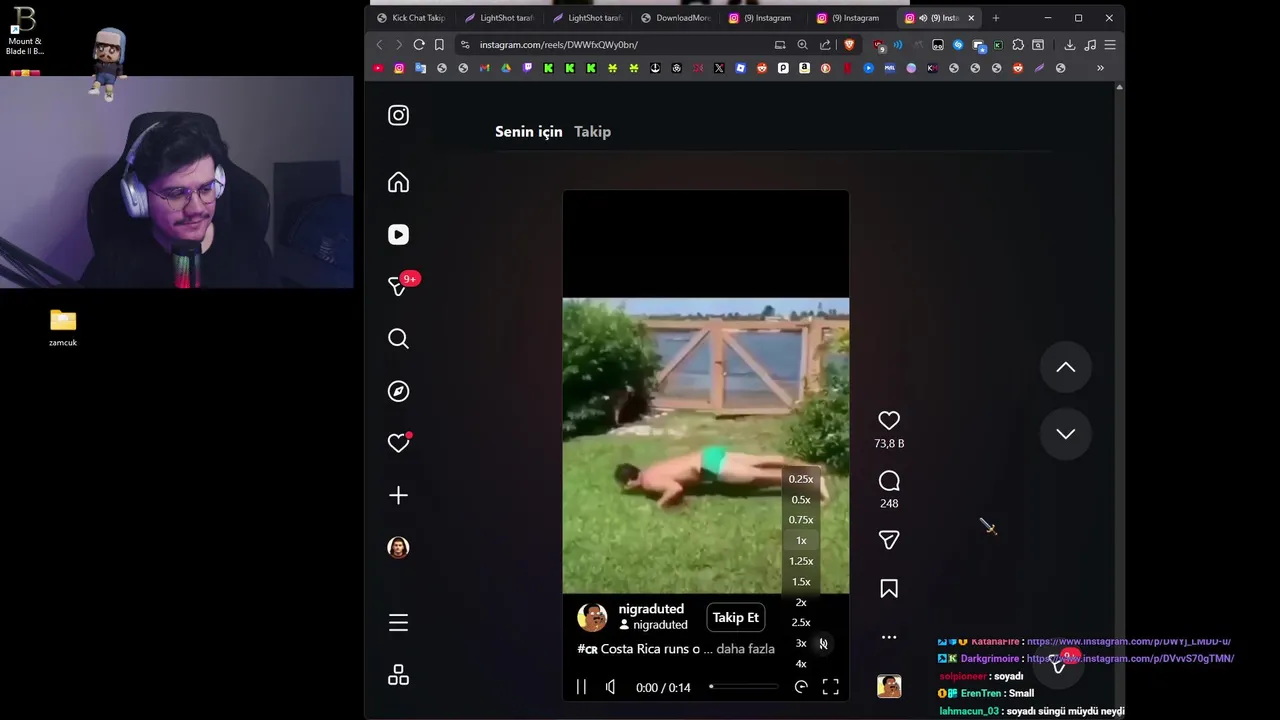This screenshot has width=1280, height=720.
Task: Open browser downloads icon
Action: (1069, 45)
